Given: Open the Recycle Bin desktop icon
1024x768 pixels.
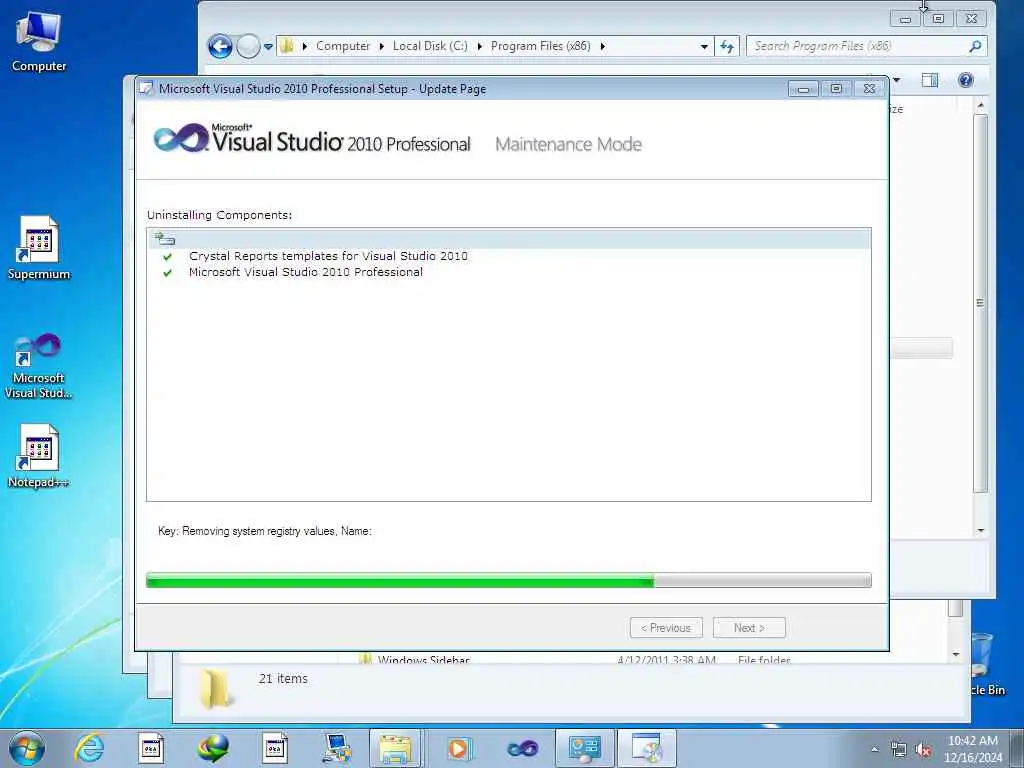Looking at the screenshot, I should (x=985, y=663).
